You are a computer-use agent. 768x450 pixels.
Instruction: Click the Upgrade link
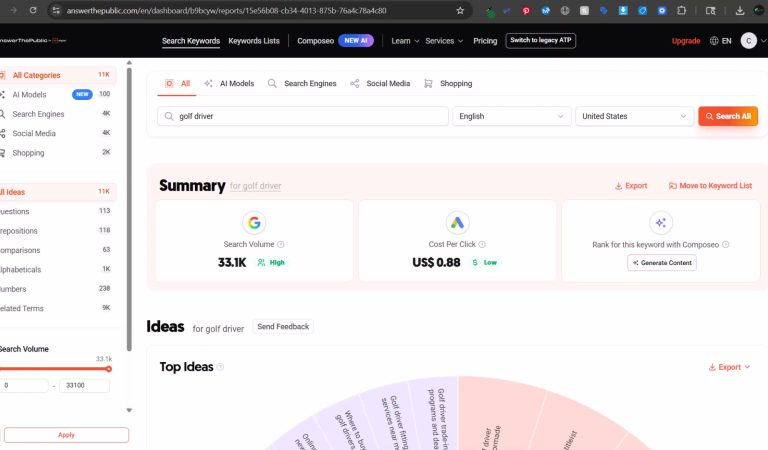(x=686, y=41)
